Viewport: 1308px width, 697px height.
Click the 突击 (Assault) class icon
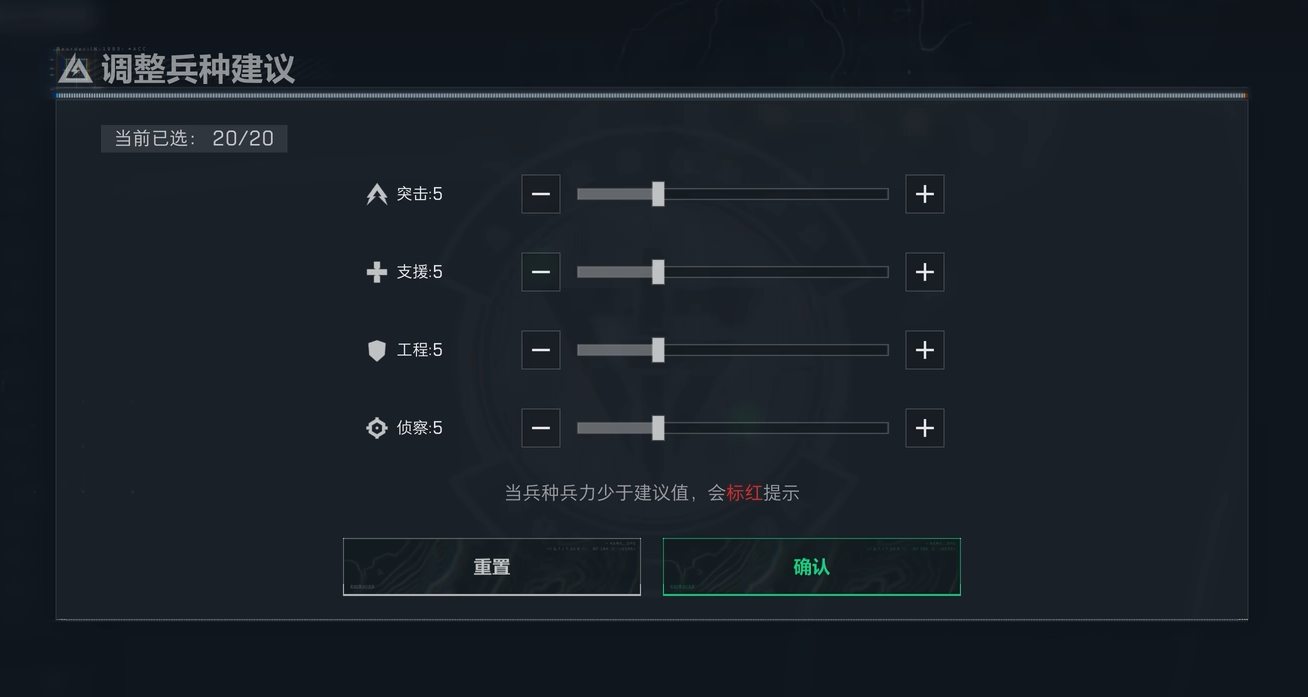point(377,194)
